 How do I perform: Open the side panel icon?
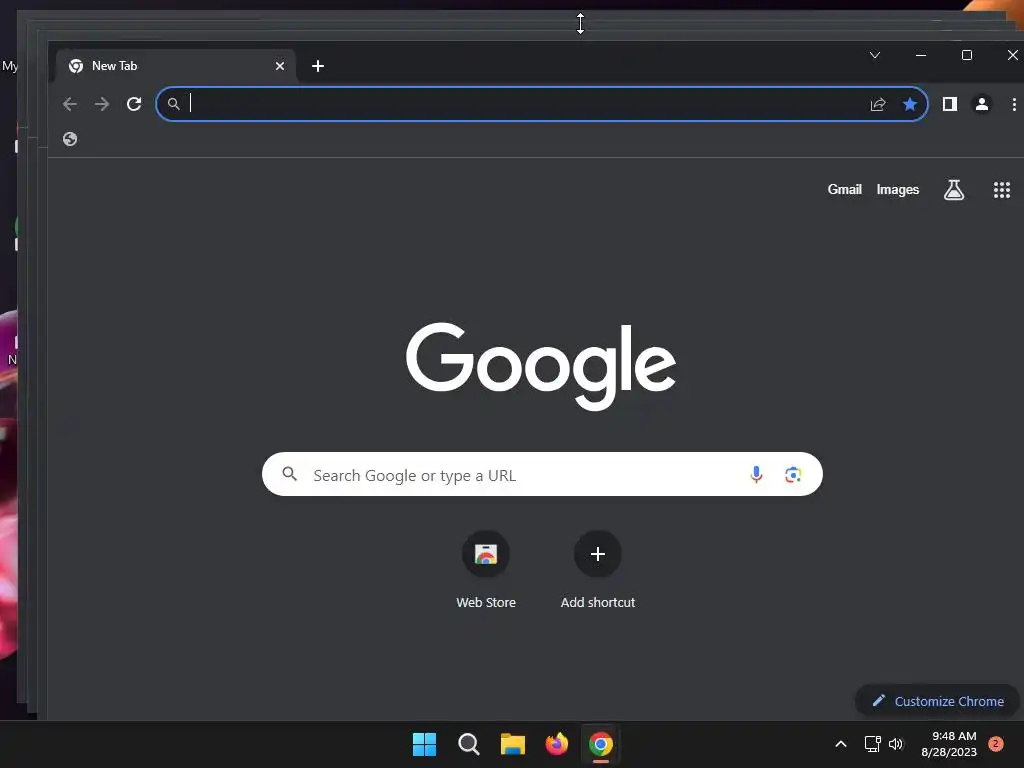click(950, 104)
